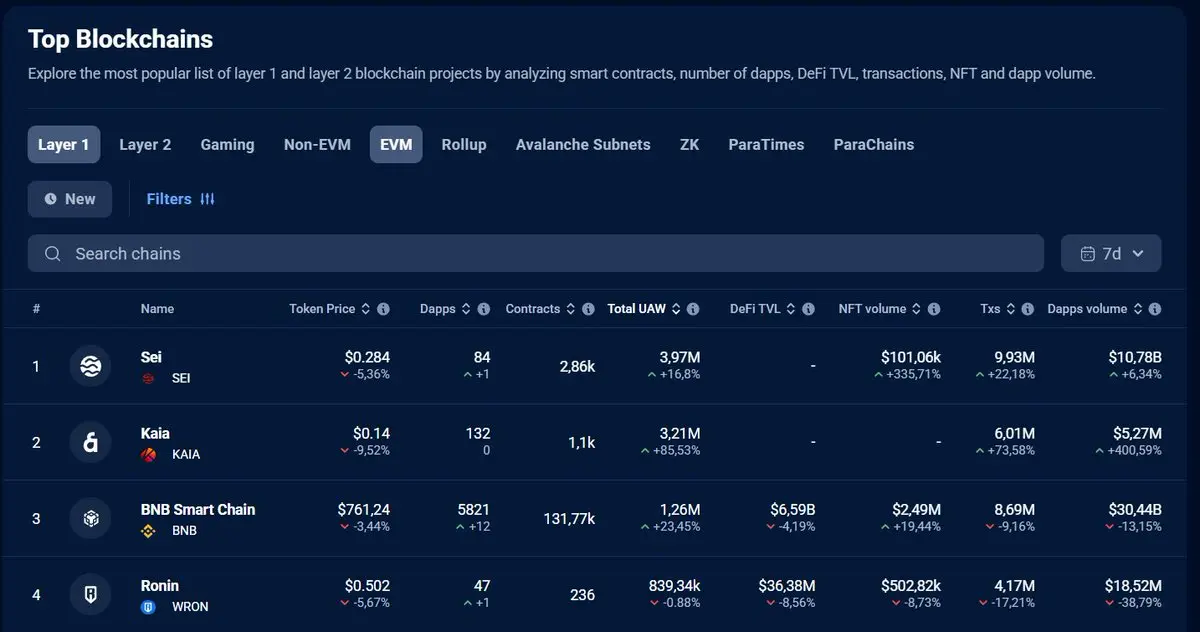Toggle the Non-EVM category chip

pyautogui.click(x=317, y=144)
